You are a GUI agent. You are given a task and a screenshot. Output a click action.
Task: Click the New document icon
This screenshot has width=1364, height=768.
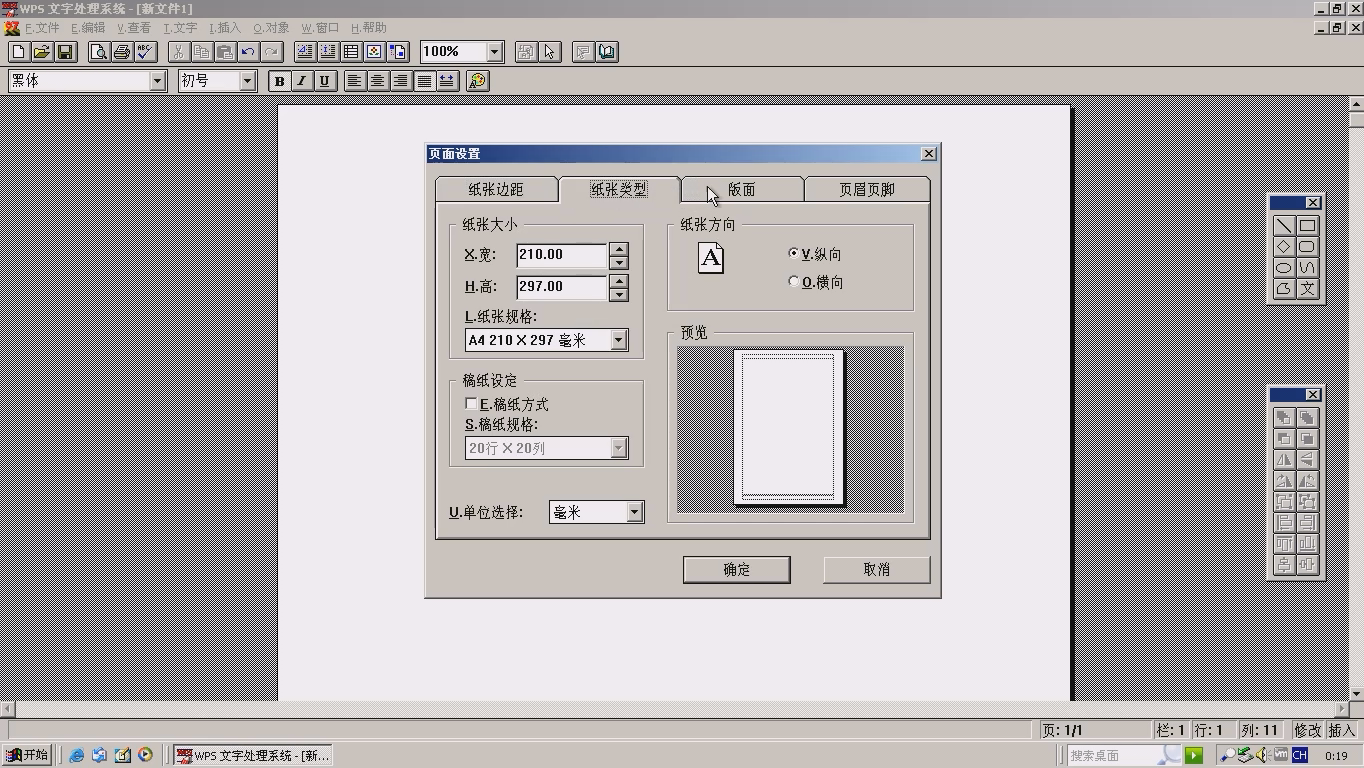click(19, 52)
